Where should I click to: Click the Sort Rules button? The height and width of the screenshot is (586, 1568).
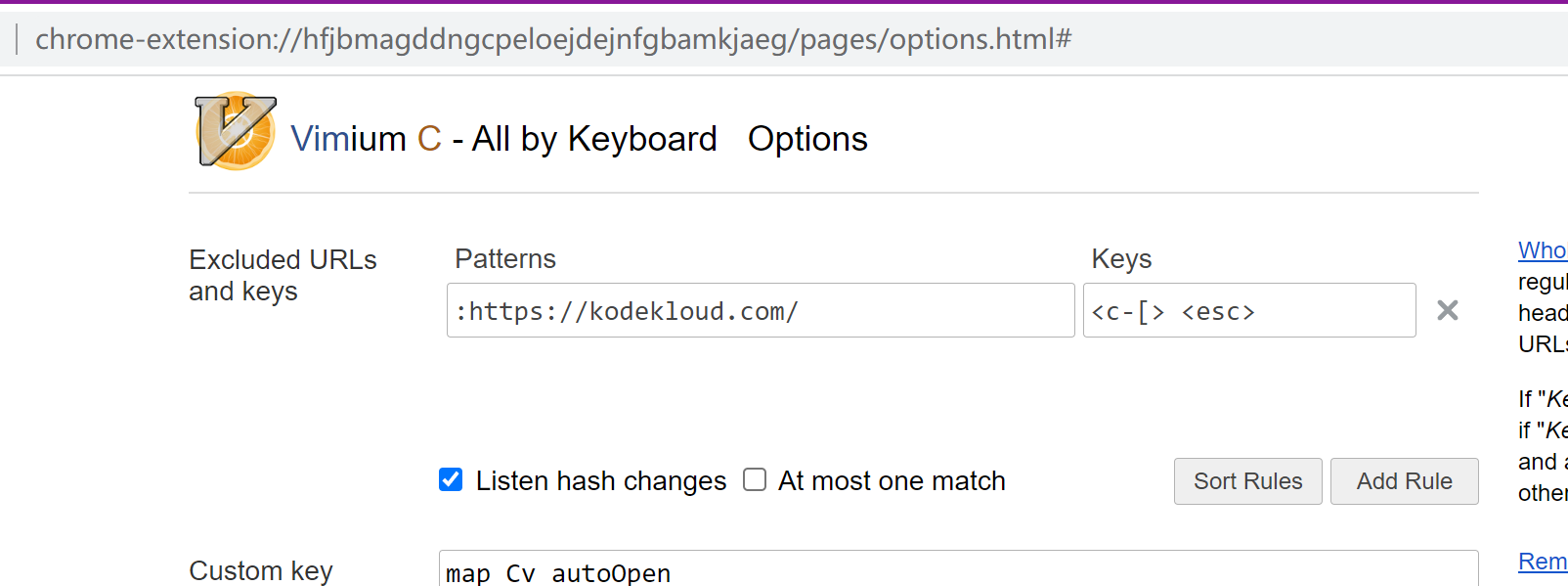click(x=1247, y=481)
